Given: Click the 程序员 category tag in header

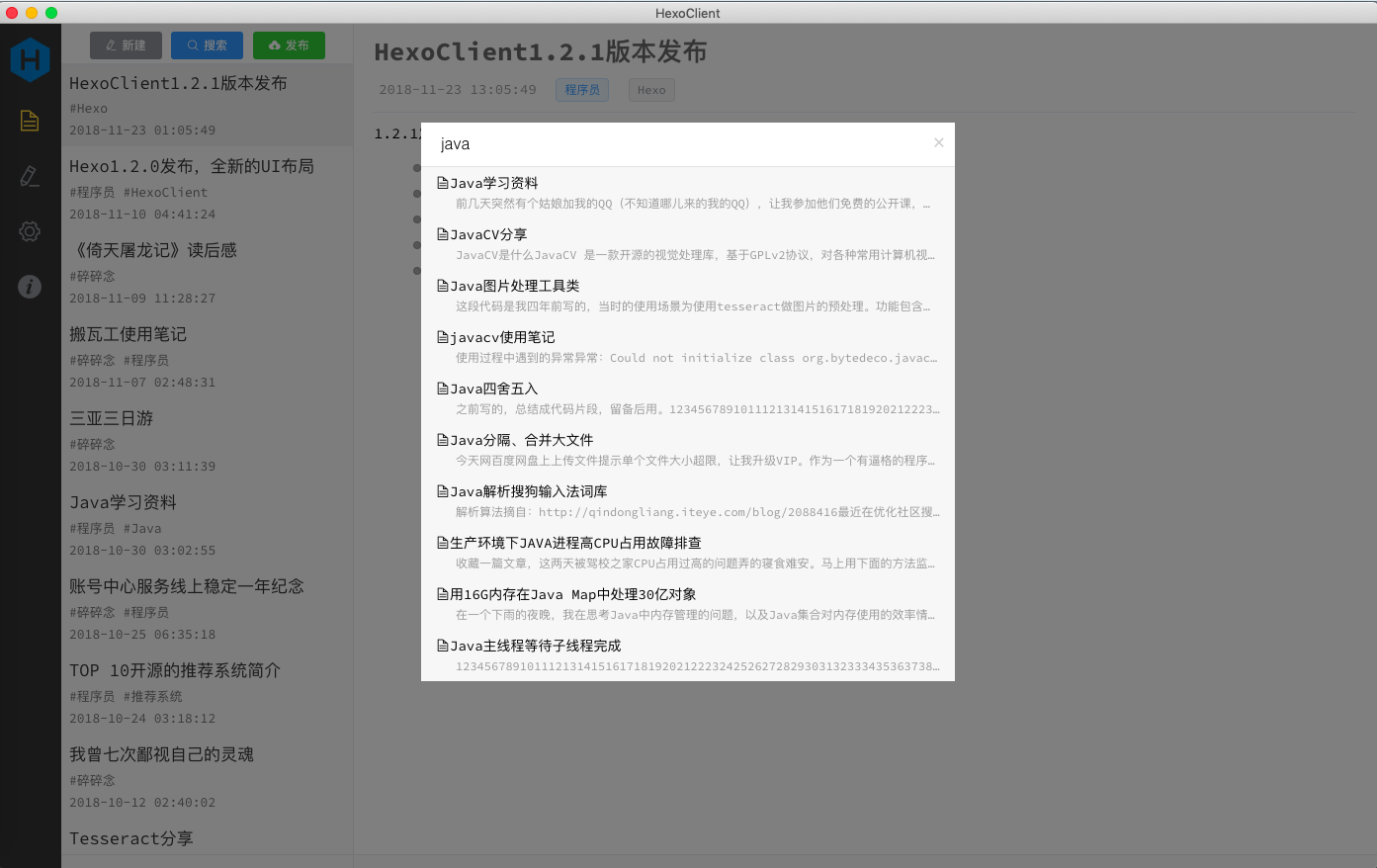Looking at the screenshot, I should pyautogui.click(x=582, y=90).
